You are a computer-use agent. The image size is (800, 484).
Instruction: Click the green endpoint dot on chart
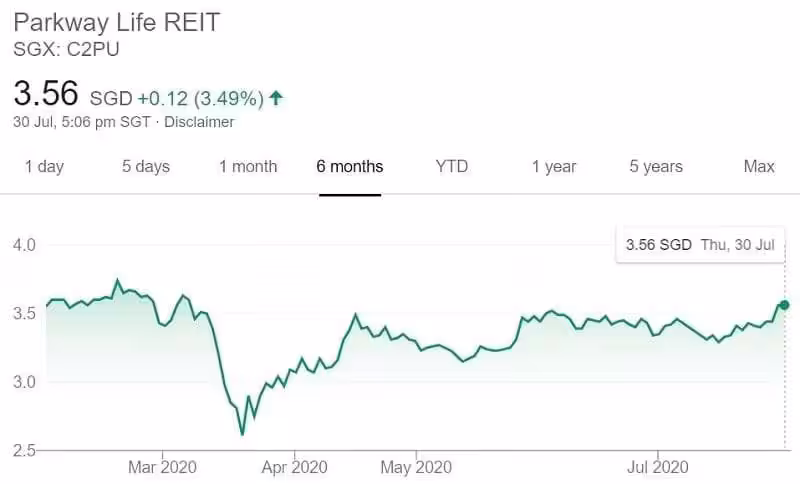click(x=784, y=305)
